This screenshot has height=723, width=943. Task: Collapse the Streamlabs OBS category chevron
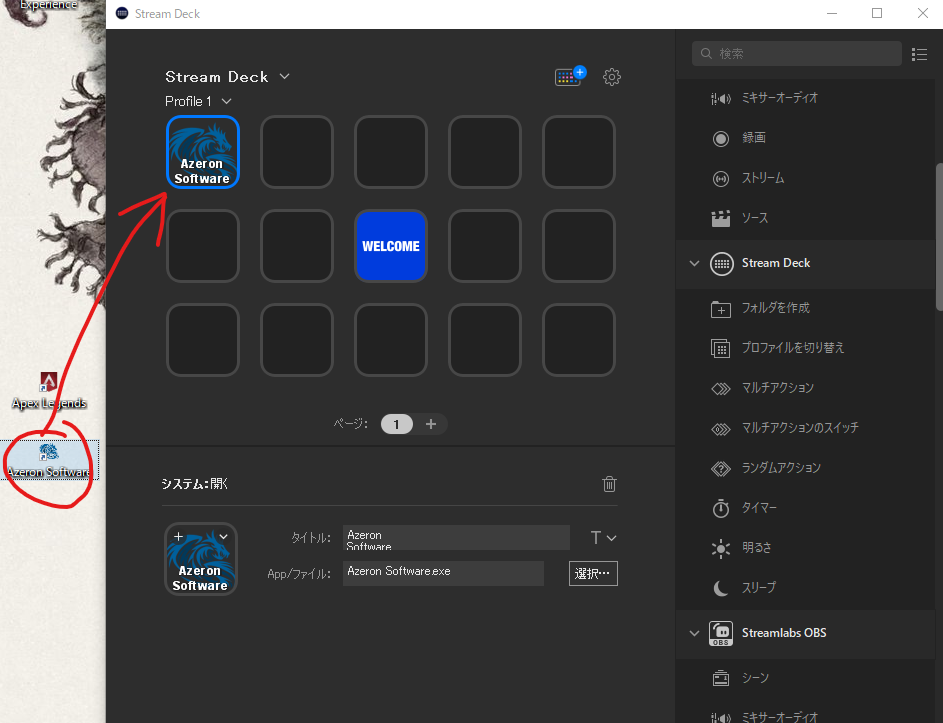694,633
